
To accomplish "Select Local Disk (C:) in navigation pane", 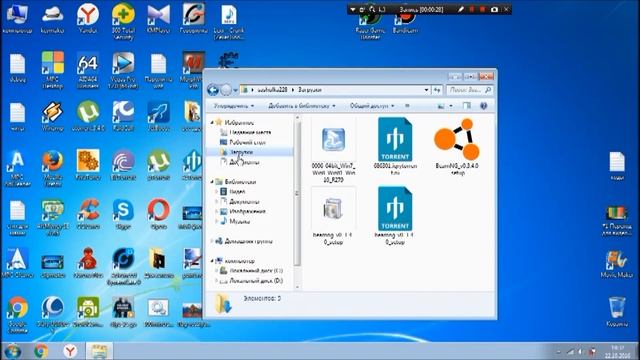I will [251, 271].
